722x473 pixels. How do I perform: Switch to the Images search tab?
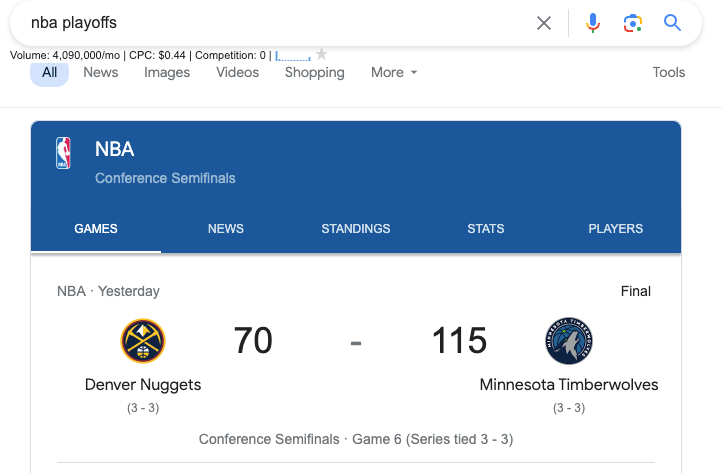pyautogui.click(x=167, y=72)
